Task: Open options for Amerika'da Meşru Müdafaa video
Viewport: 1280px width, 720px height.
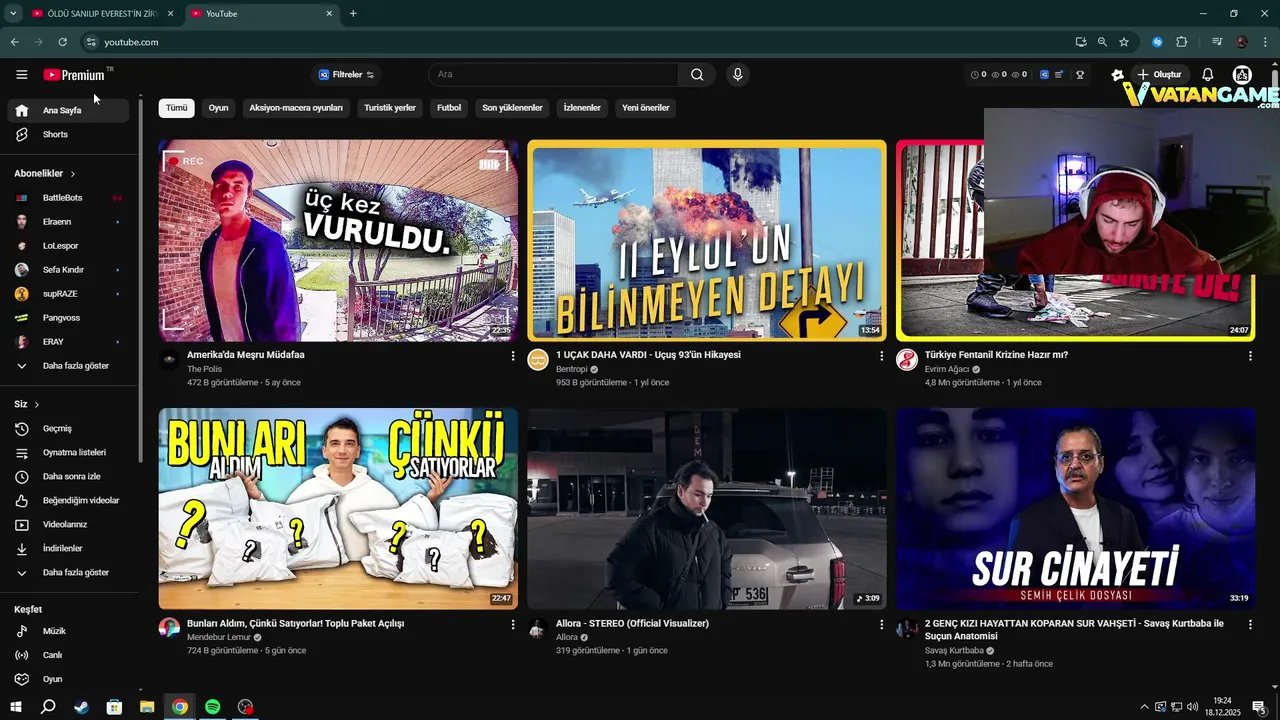Action: [513, 356]
